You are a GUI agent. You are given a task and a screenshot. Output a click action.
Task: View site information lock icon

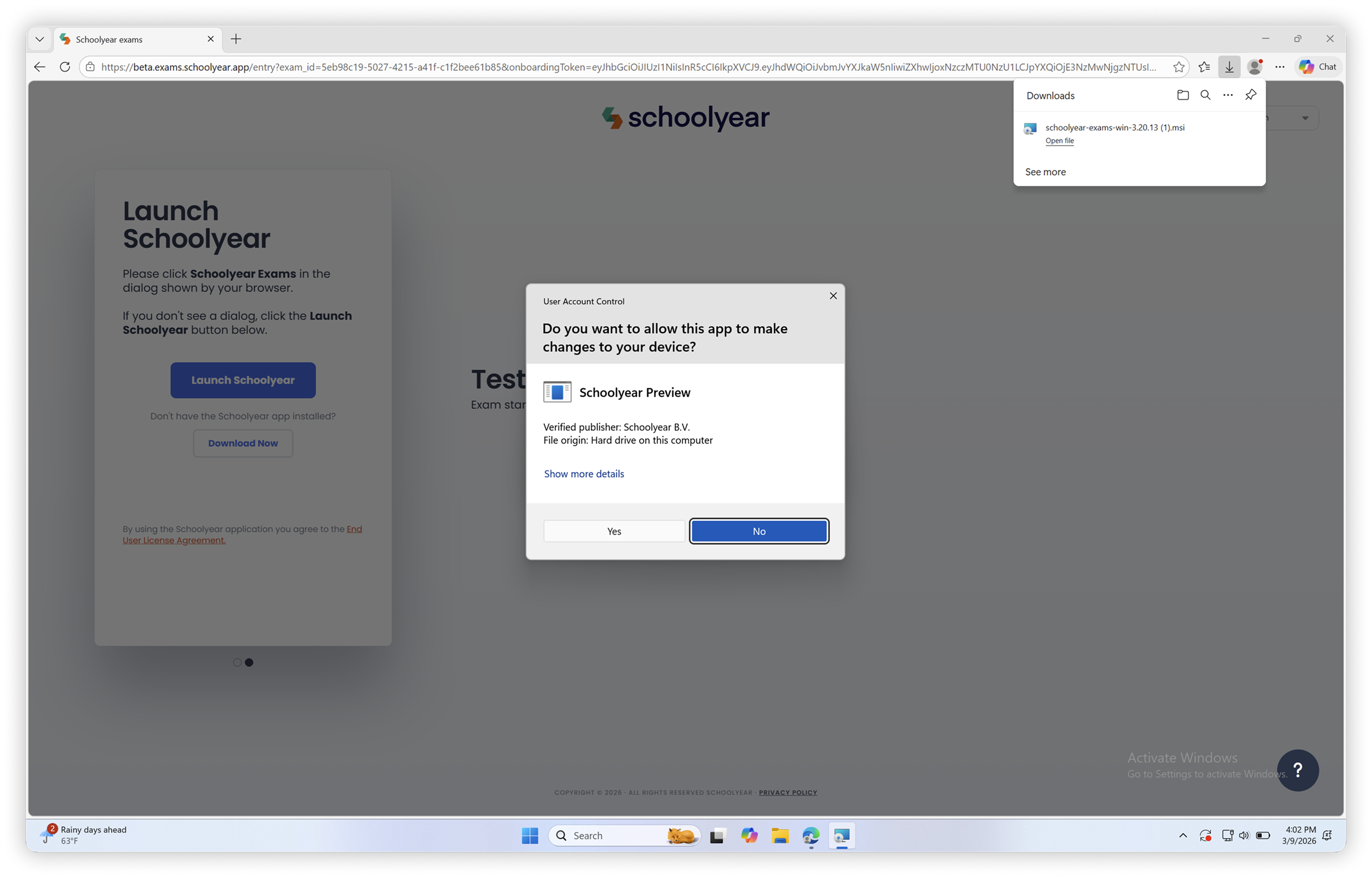(90, 67)
